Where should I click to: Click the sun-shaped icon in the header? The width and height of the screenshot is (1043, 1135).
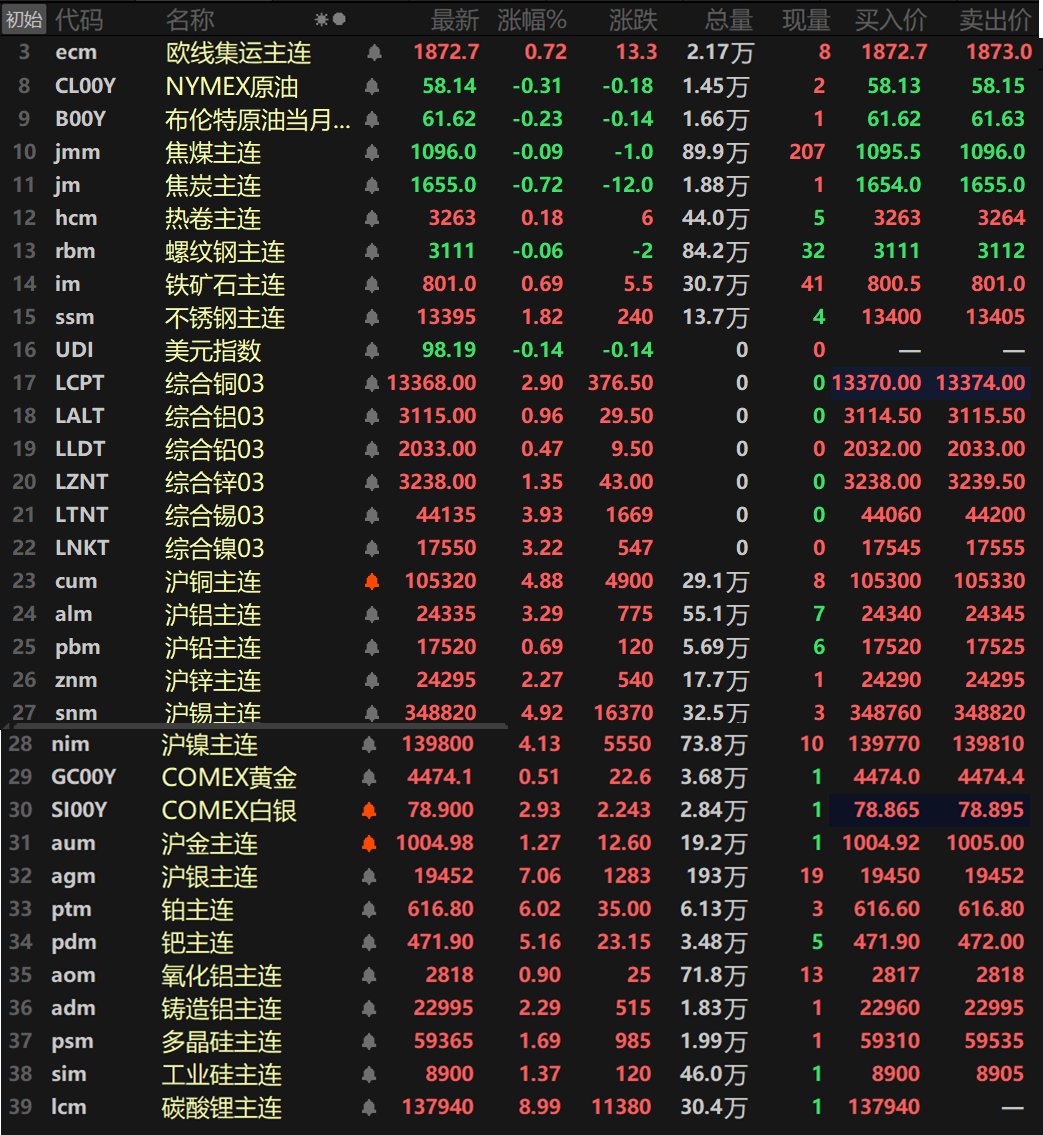321,19
